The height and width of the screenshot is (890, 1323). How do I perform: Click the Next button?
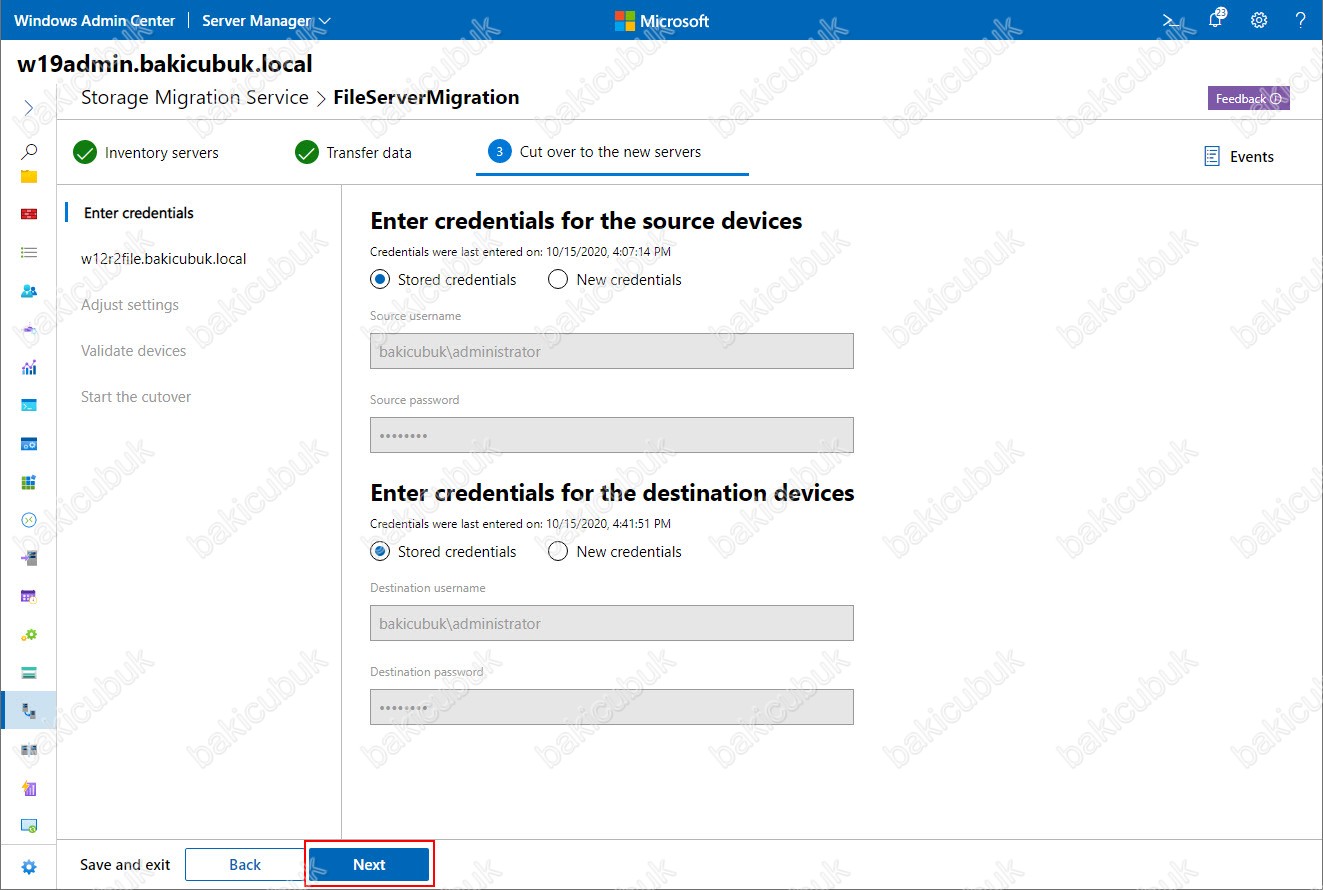[x=369, y=865]
